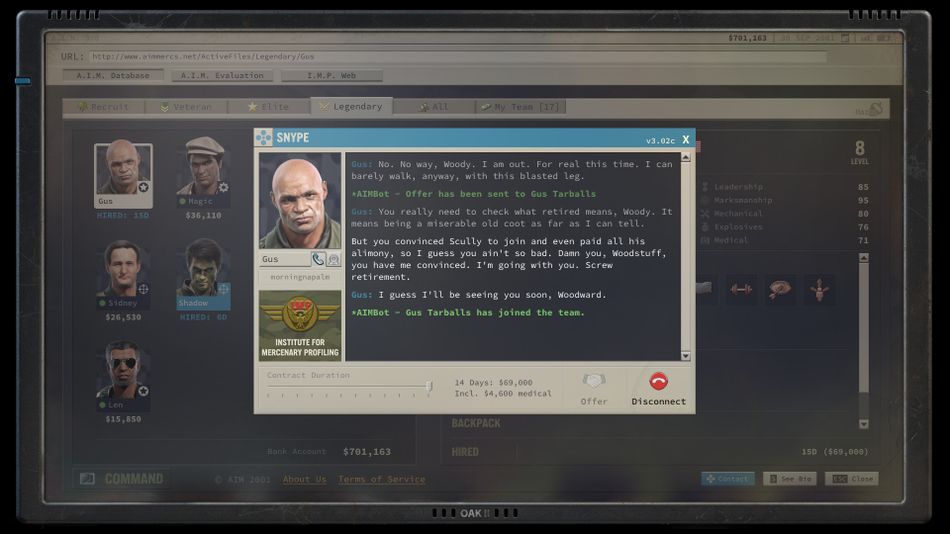950x534 pixels.
Task: Switch to the Elite tab
Action: (x=269, y=107)
